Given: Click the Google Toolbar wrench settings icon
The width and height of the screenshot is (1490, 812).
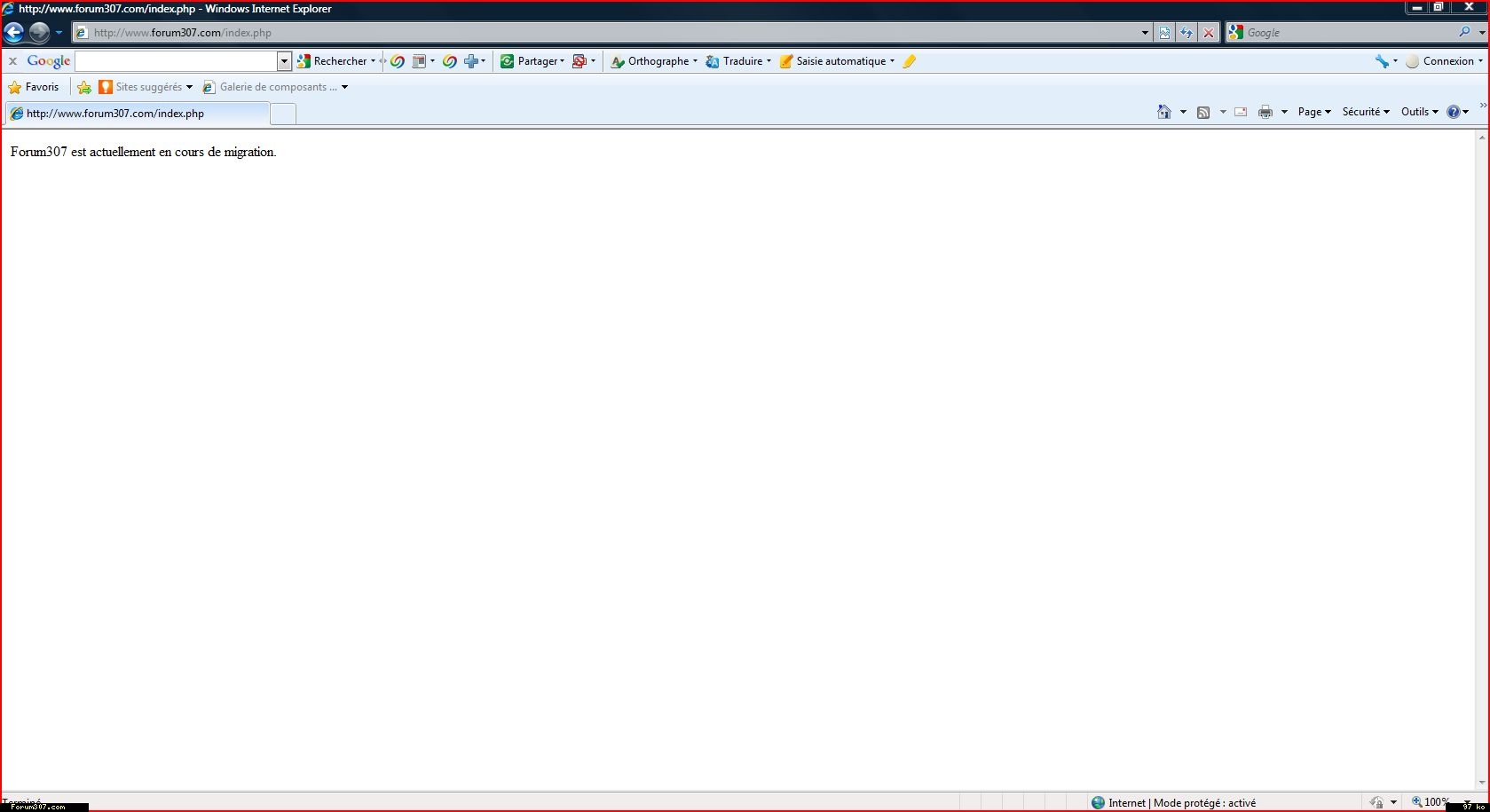Looking at the screenshot, I should tap(1382, 61).
